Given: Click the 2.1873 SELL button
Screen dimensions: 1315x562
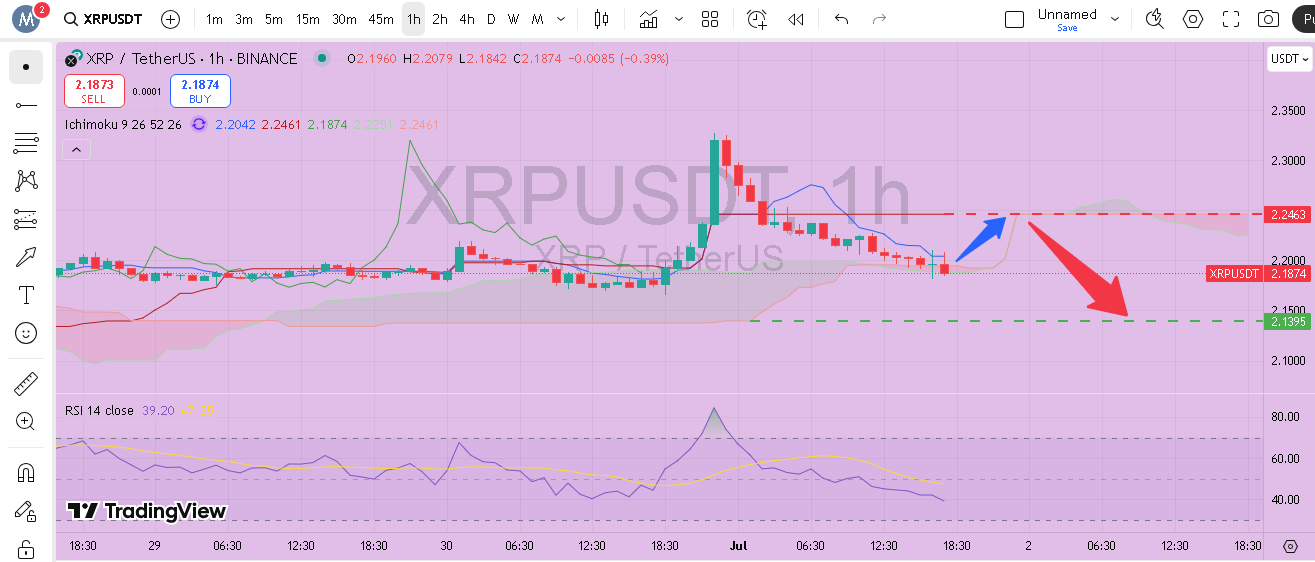Looking at the screenshot, I should click(94, 91).
